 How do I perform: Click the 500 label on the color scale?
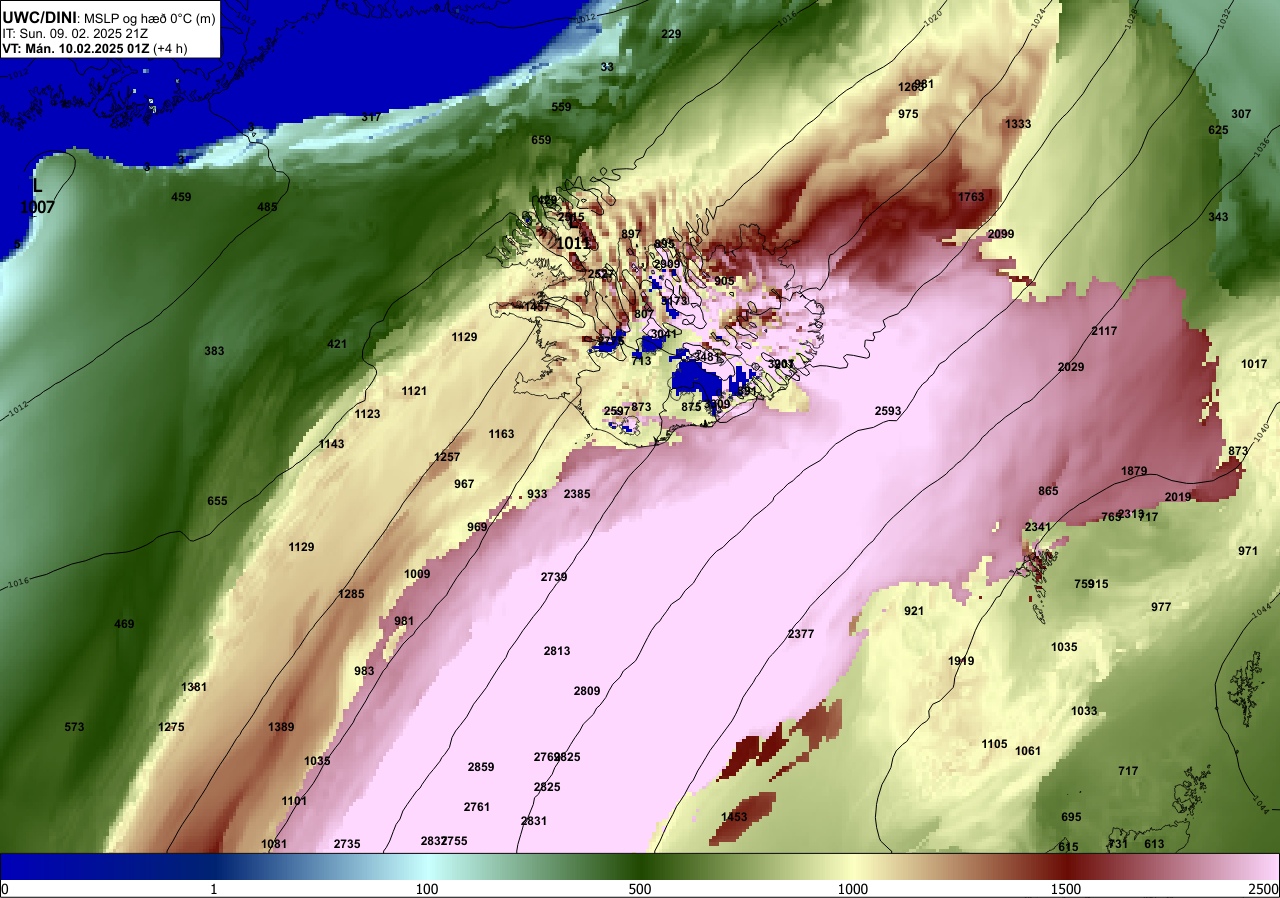(x=640, y=889)
